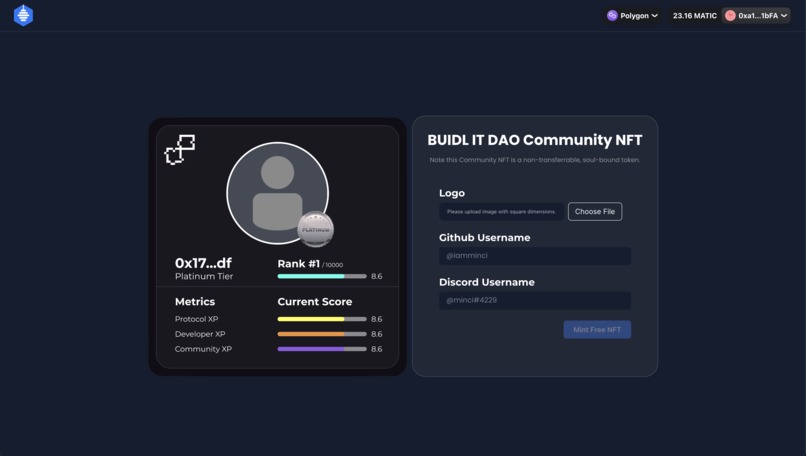Click the Community XP metric label

(203, 349)
